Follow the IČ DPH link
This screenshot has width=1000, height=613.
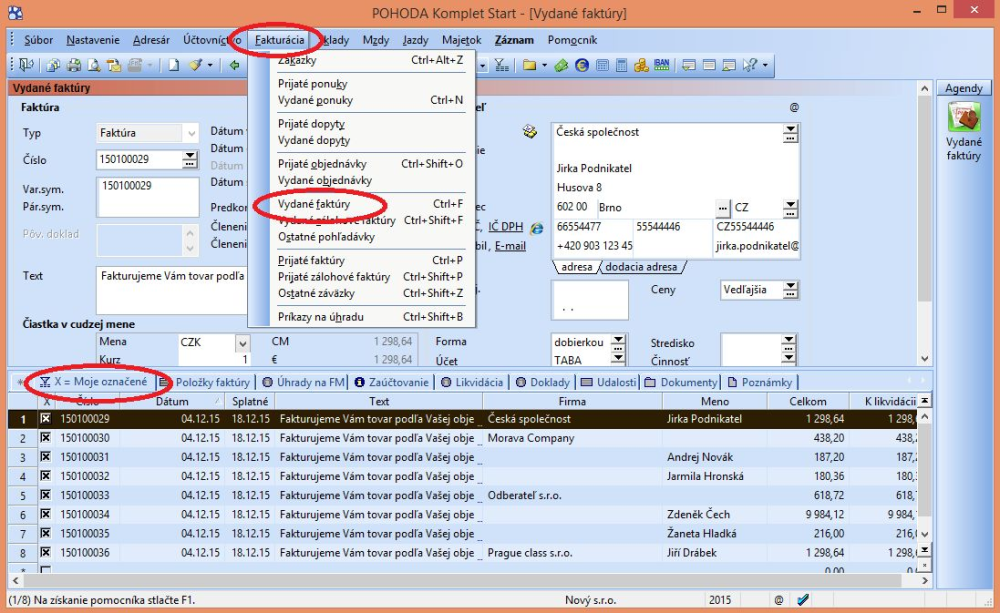(506, 226)
